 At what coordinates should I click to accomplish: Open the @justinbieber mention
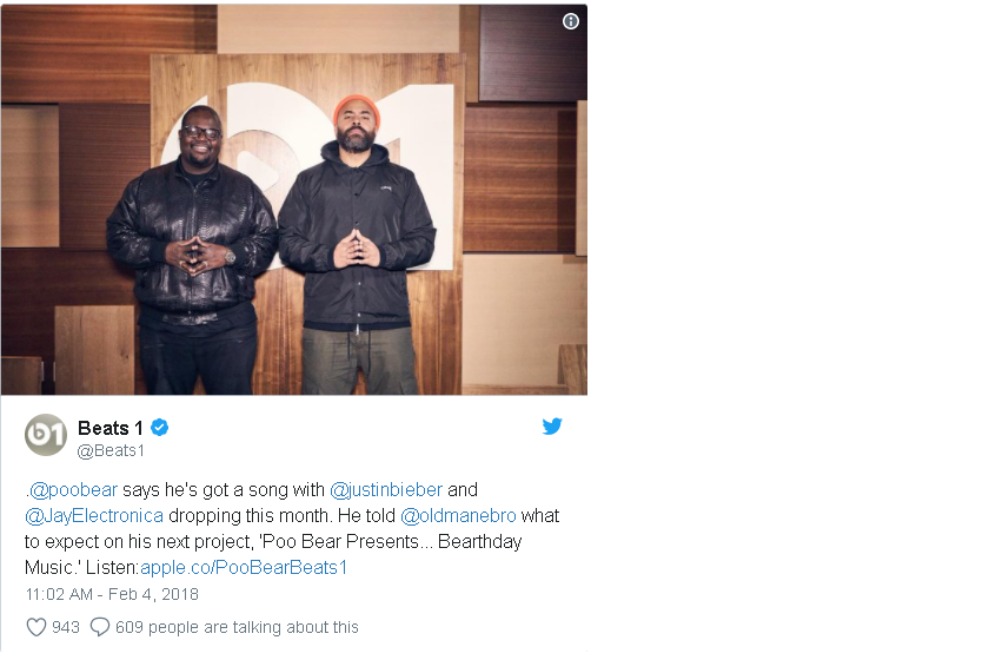click(x=386, y=489)
